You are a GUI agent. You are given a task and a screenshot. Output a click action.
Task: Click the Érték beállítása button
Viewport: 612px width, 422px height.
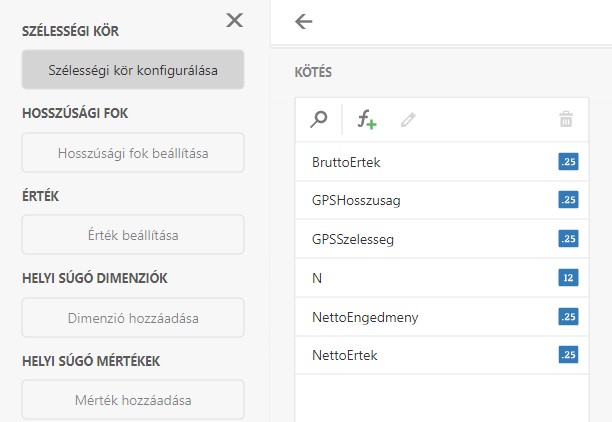tap(132, 235)
